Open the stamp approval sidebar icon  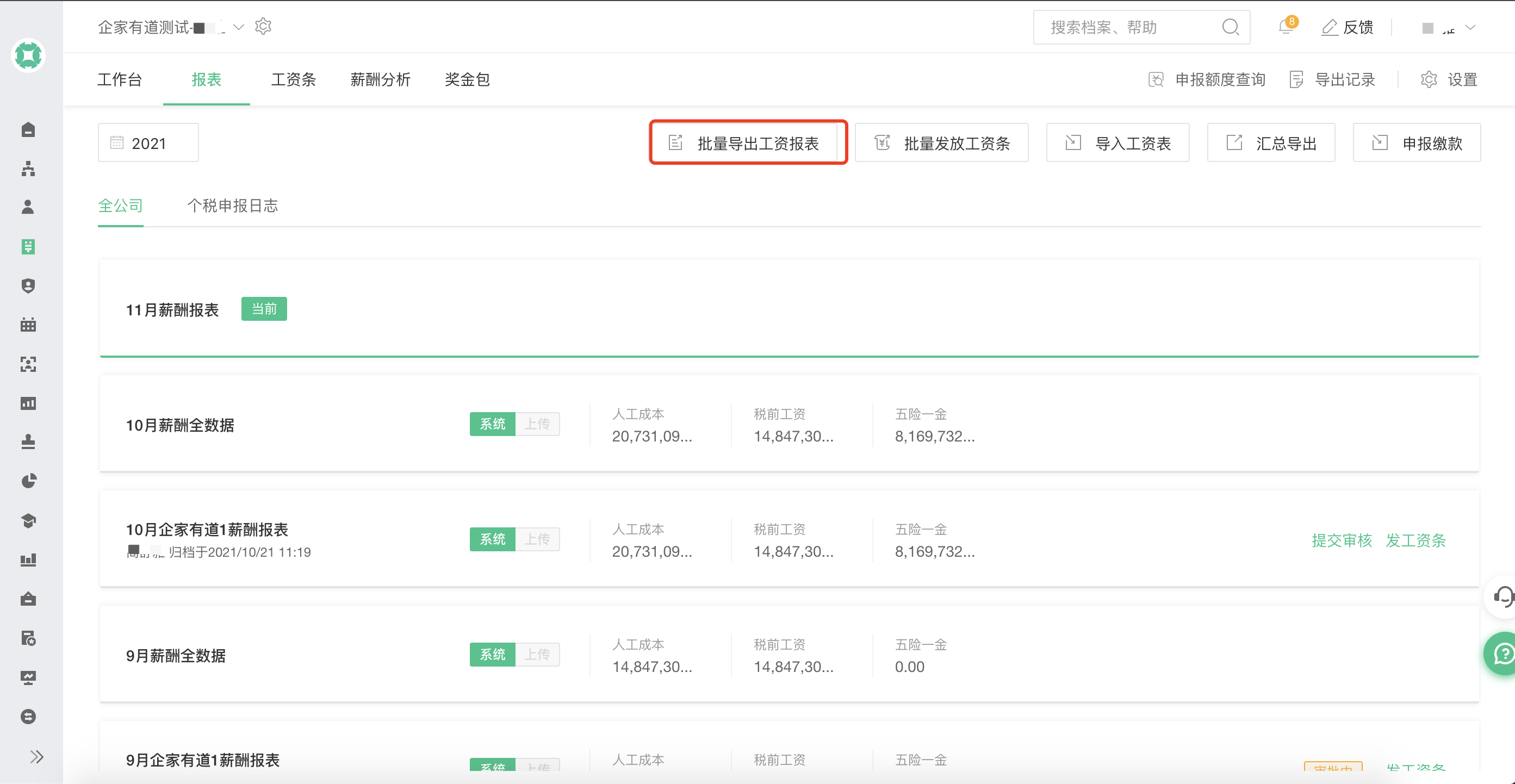tap(28, 442)
